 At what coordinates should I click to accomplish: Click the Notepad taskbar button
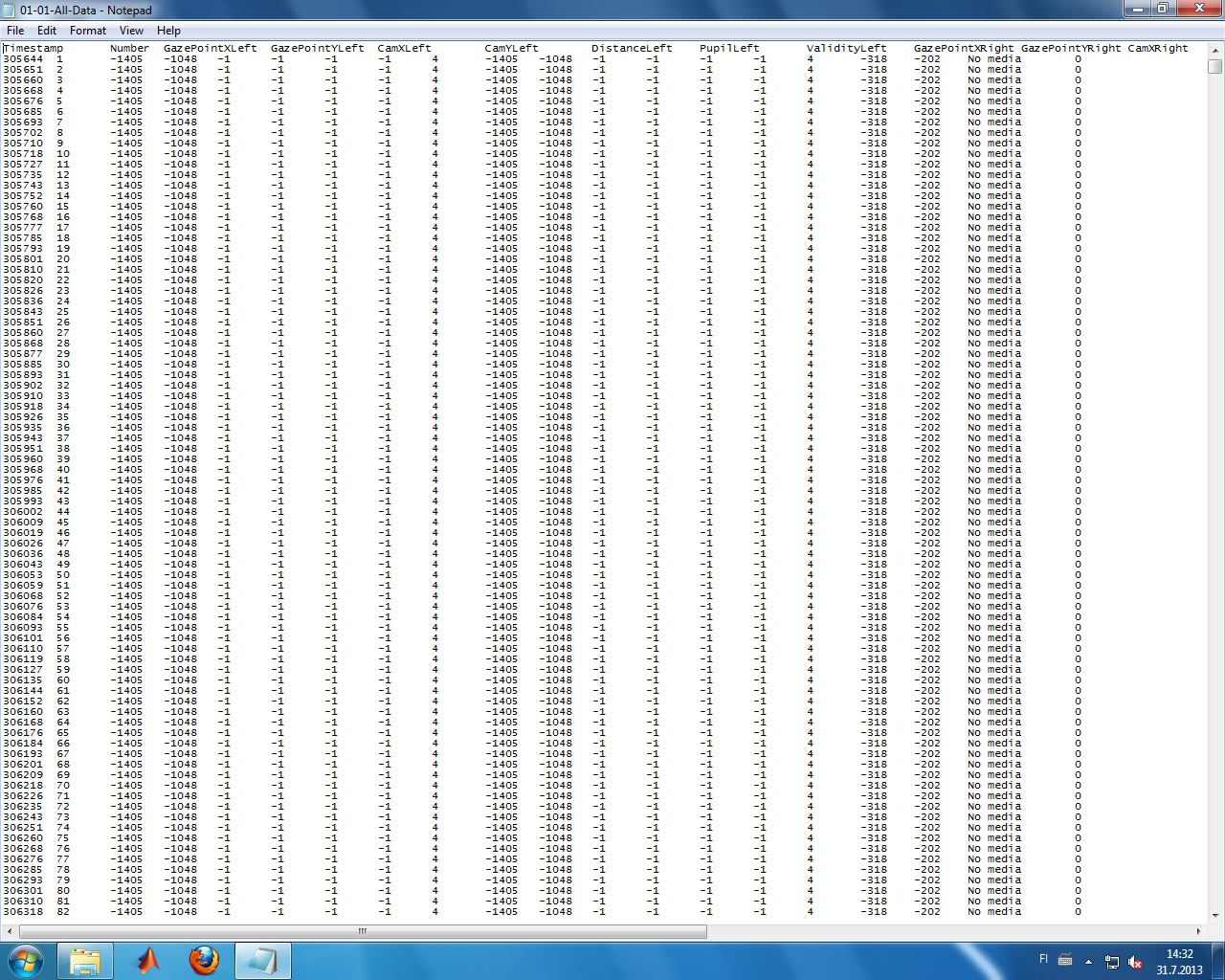click(x=263, y=961)
